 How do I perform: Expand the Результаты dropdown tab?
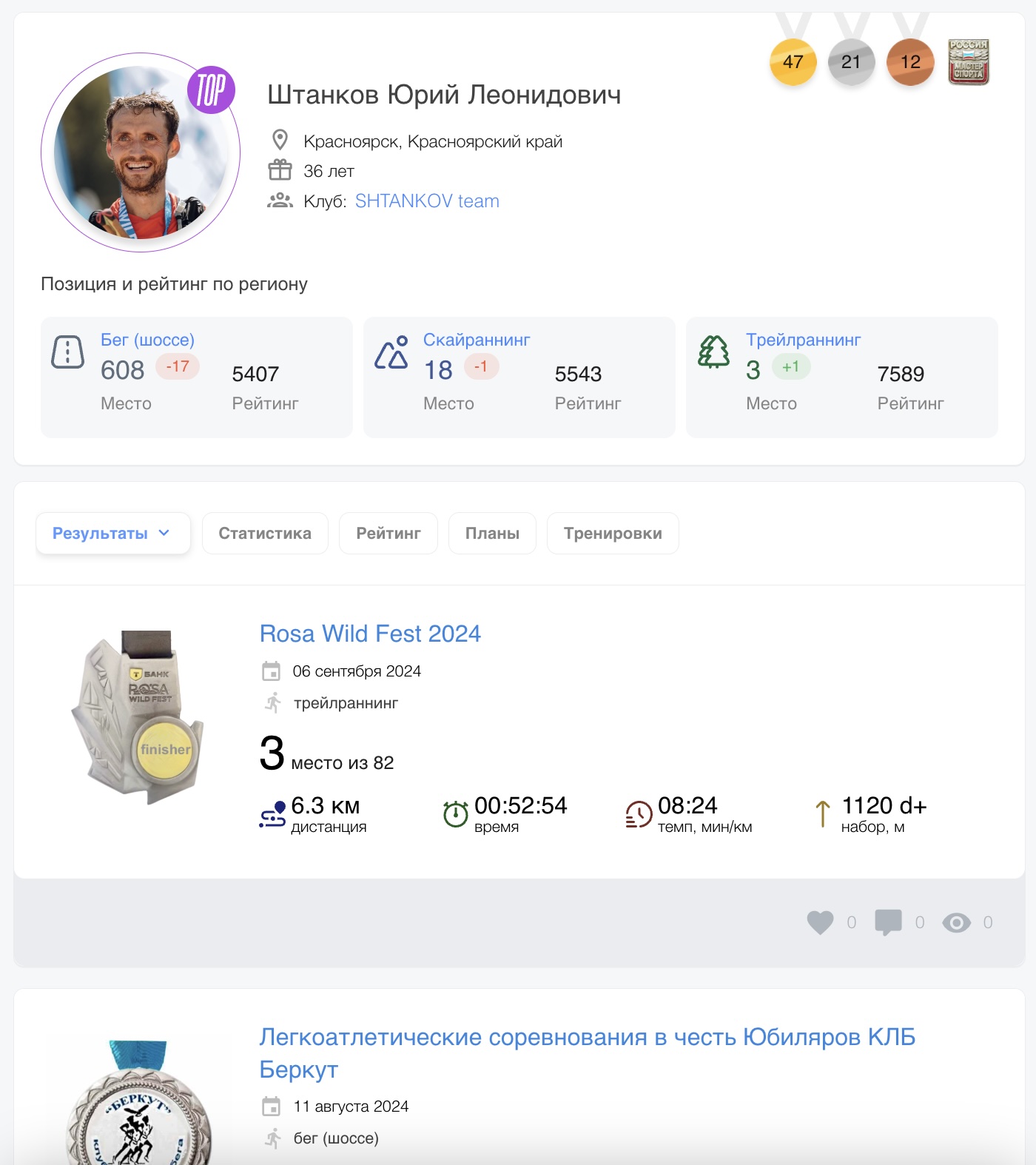coord(113,533)
